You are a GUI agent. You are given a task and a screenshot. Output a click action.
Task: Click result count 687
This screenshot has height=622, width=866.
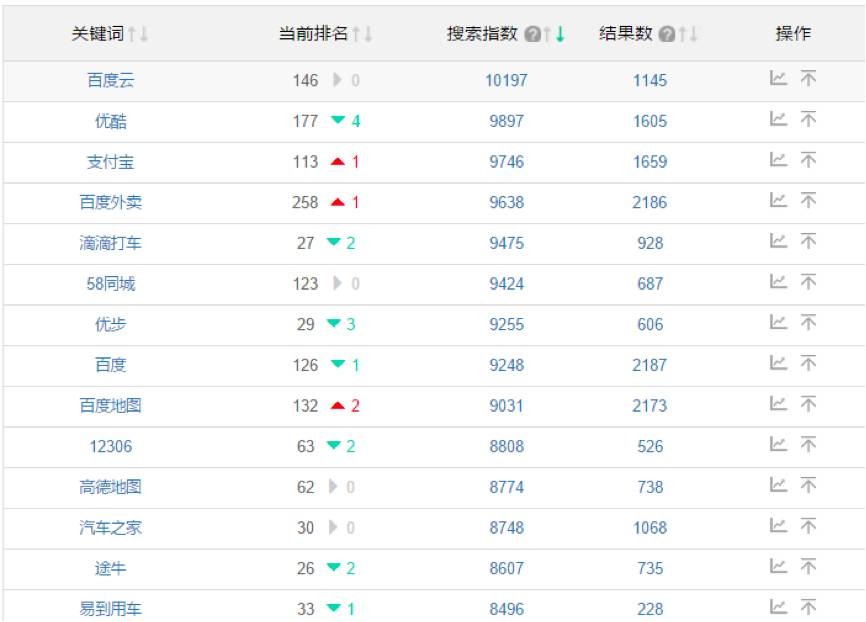click(650, 284)
